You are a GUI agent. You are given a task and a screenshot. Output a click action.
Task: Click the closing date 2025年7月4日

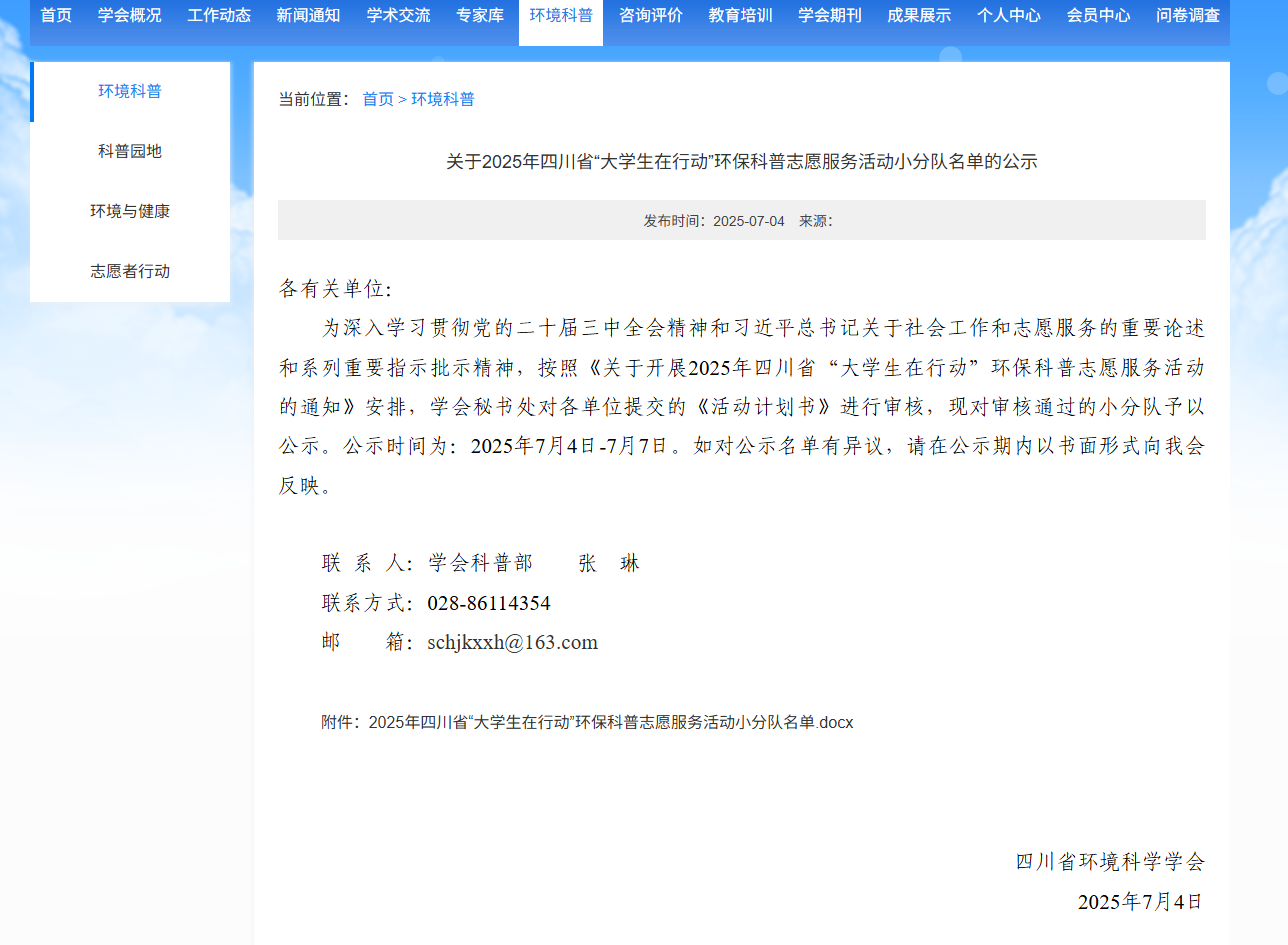(1141, 902)
